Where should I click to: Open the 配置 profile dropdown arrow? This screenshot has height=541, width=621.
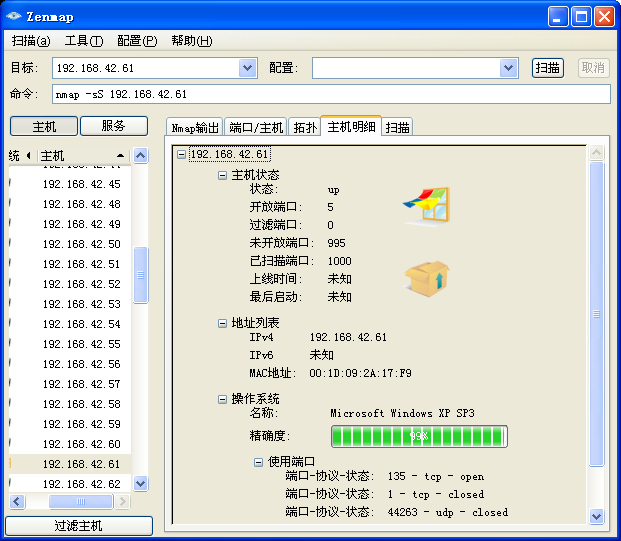[x=509, y=68]
